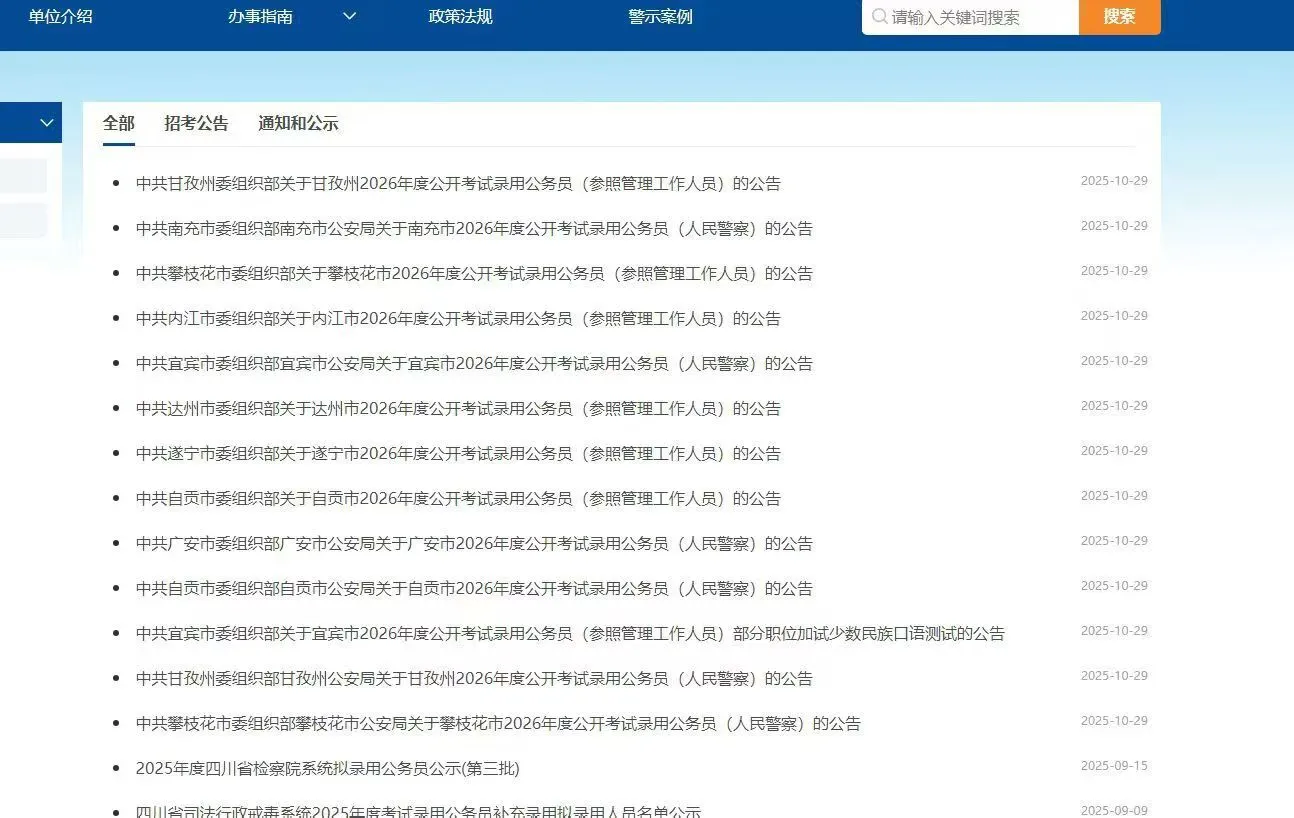This screenshot has width=1294, height=818.
Task: Open the 攀枝花市参照管理工作人员 announcement
Action: click(473, 273)
